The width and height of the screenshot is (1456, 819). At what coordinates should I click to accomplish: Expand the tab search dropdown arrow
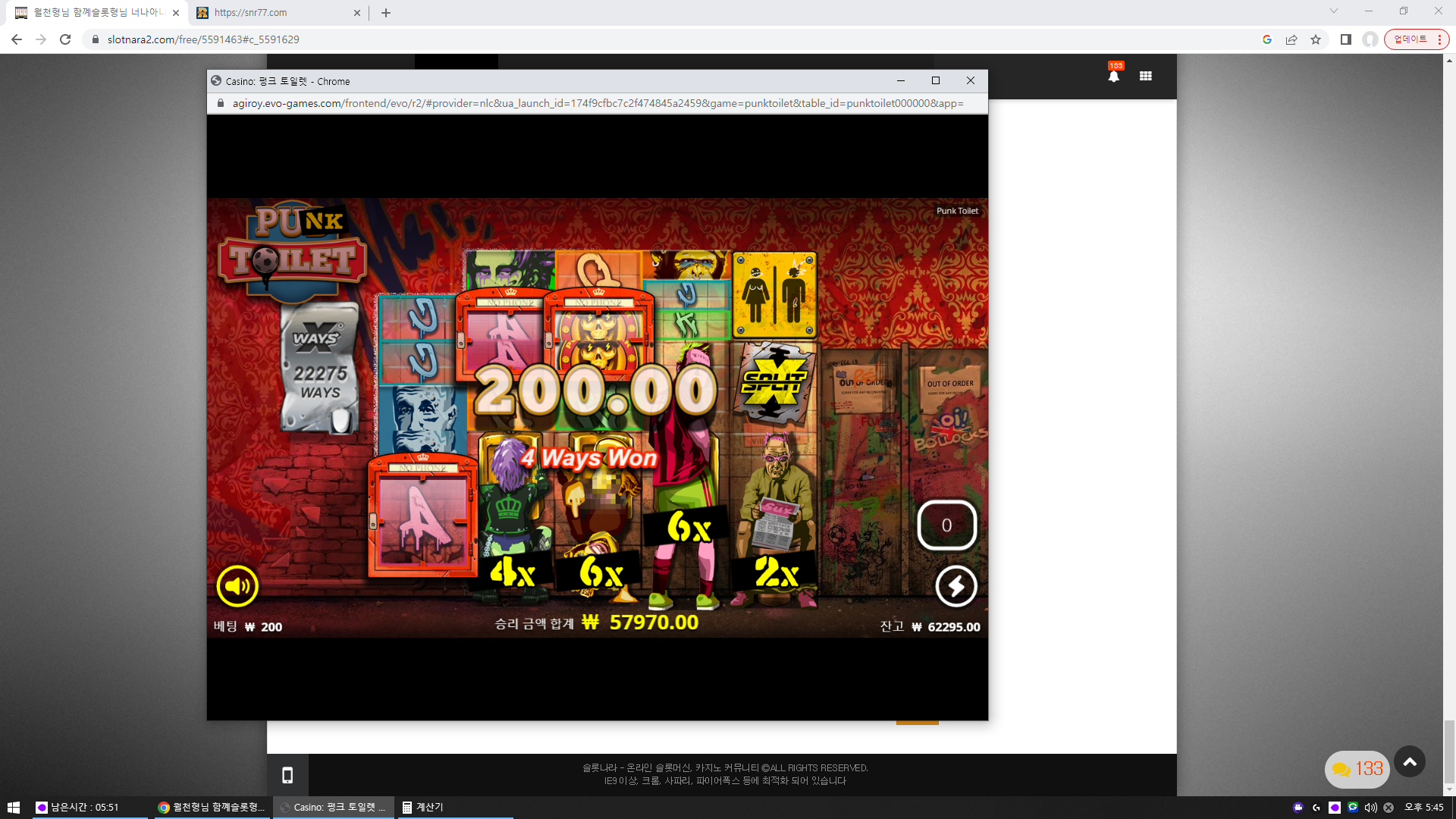tap(1334, 11)
